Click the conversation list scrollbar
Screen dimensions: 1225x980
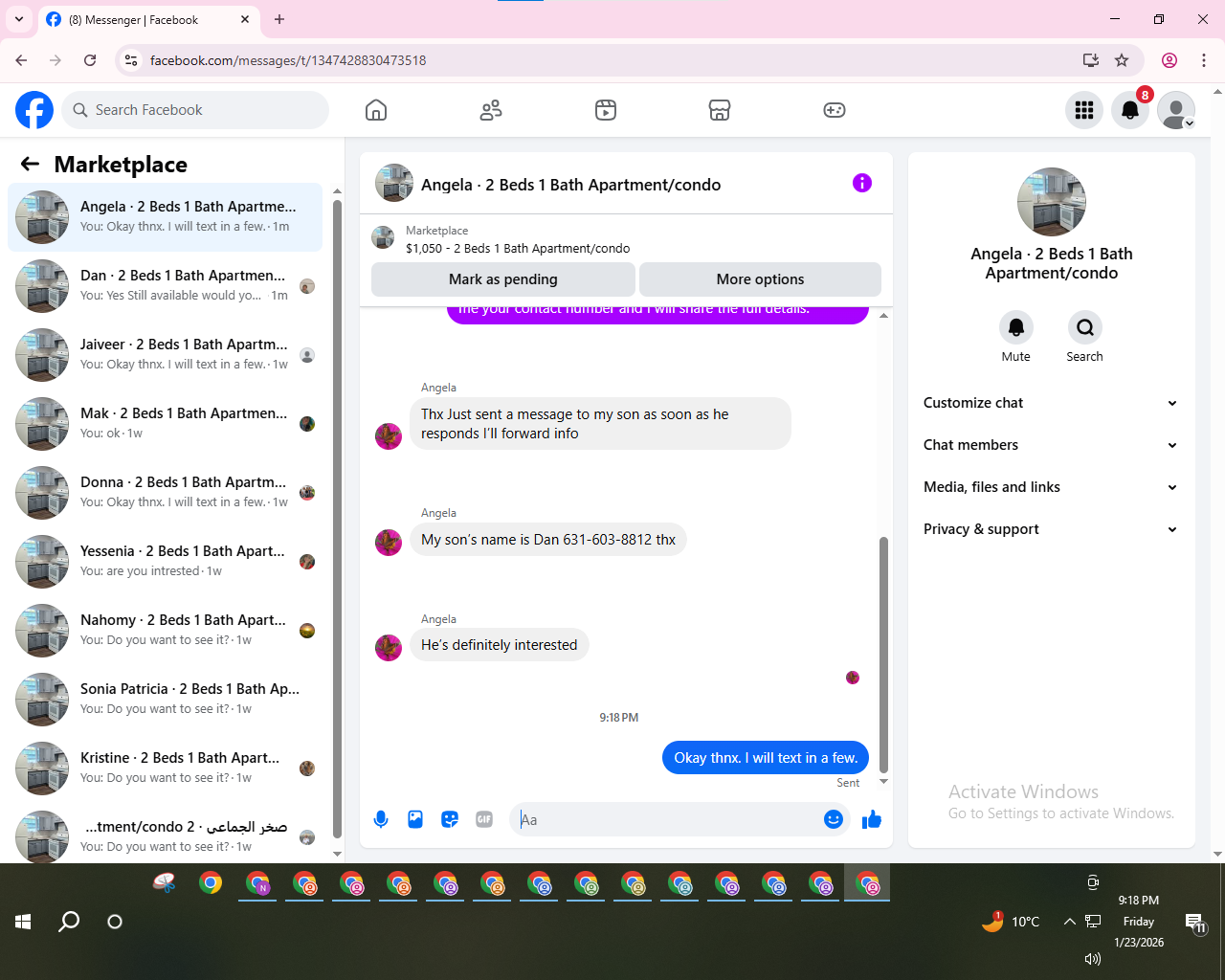coord(337,517)
